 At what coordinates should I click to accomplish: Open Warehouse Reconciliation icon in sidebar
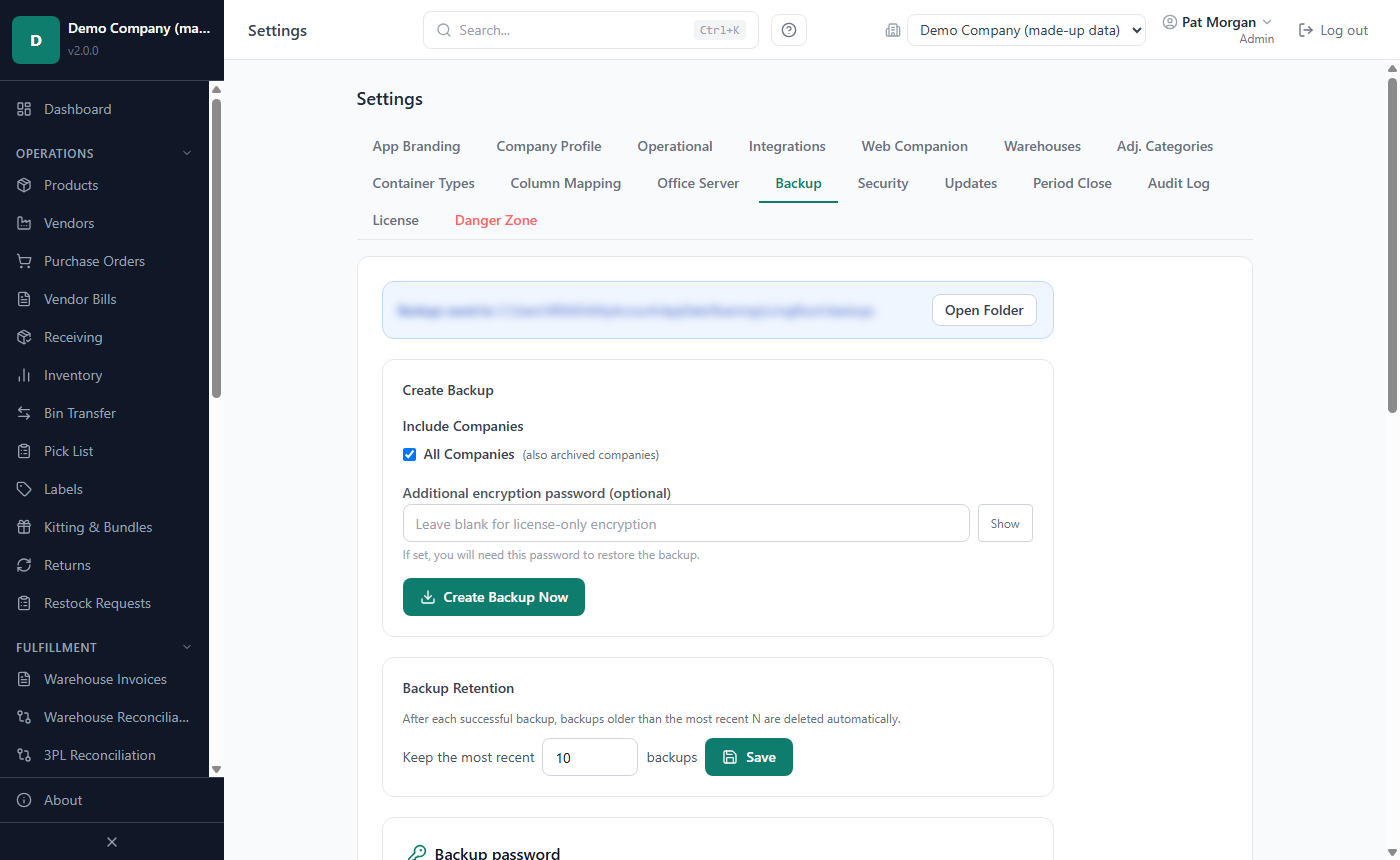24,717
